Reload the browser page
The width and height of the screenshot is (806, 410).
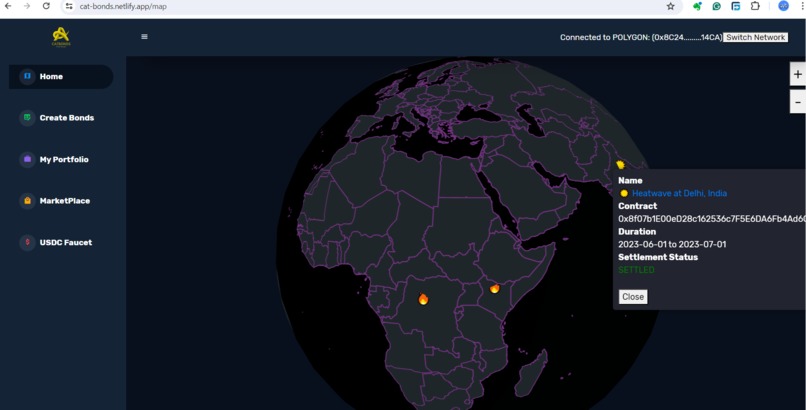click(x=46, y=6)
